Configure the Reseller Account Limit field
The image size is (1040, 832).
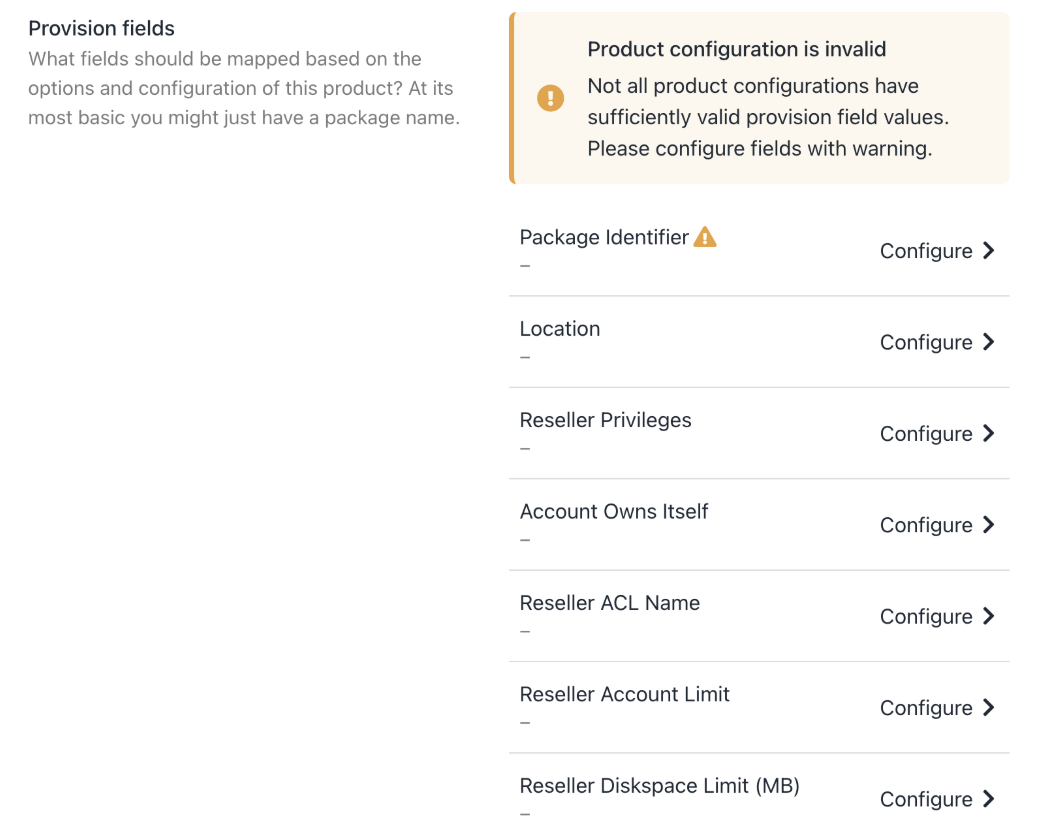pyautogui.click(x=926, y=708)
